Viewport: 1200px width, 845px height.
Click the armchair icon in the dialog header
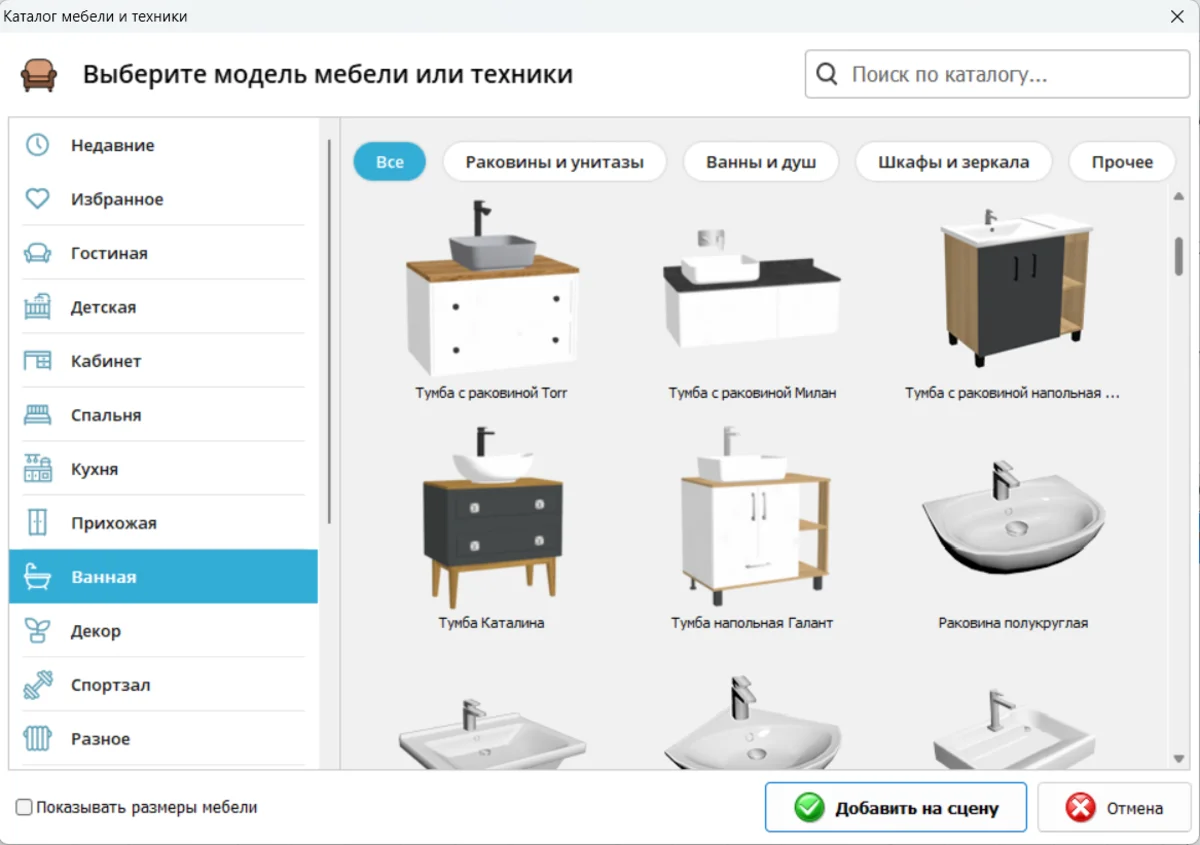click(x=39, y=75)
